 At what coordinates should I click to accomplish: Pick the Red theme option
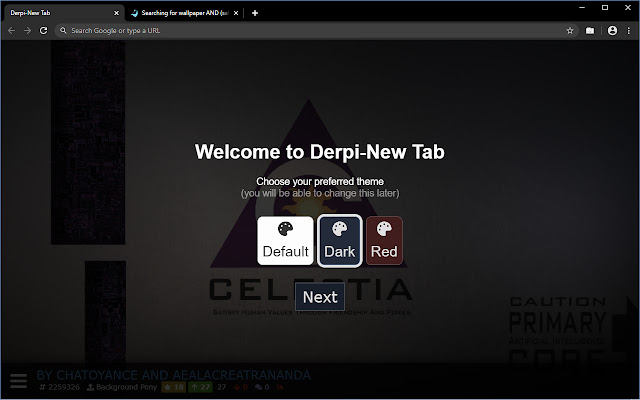[x=384, y=240]
